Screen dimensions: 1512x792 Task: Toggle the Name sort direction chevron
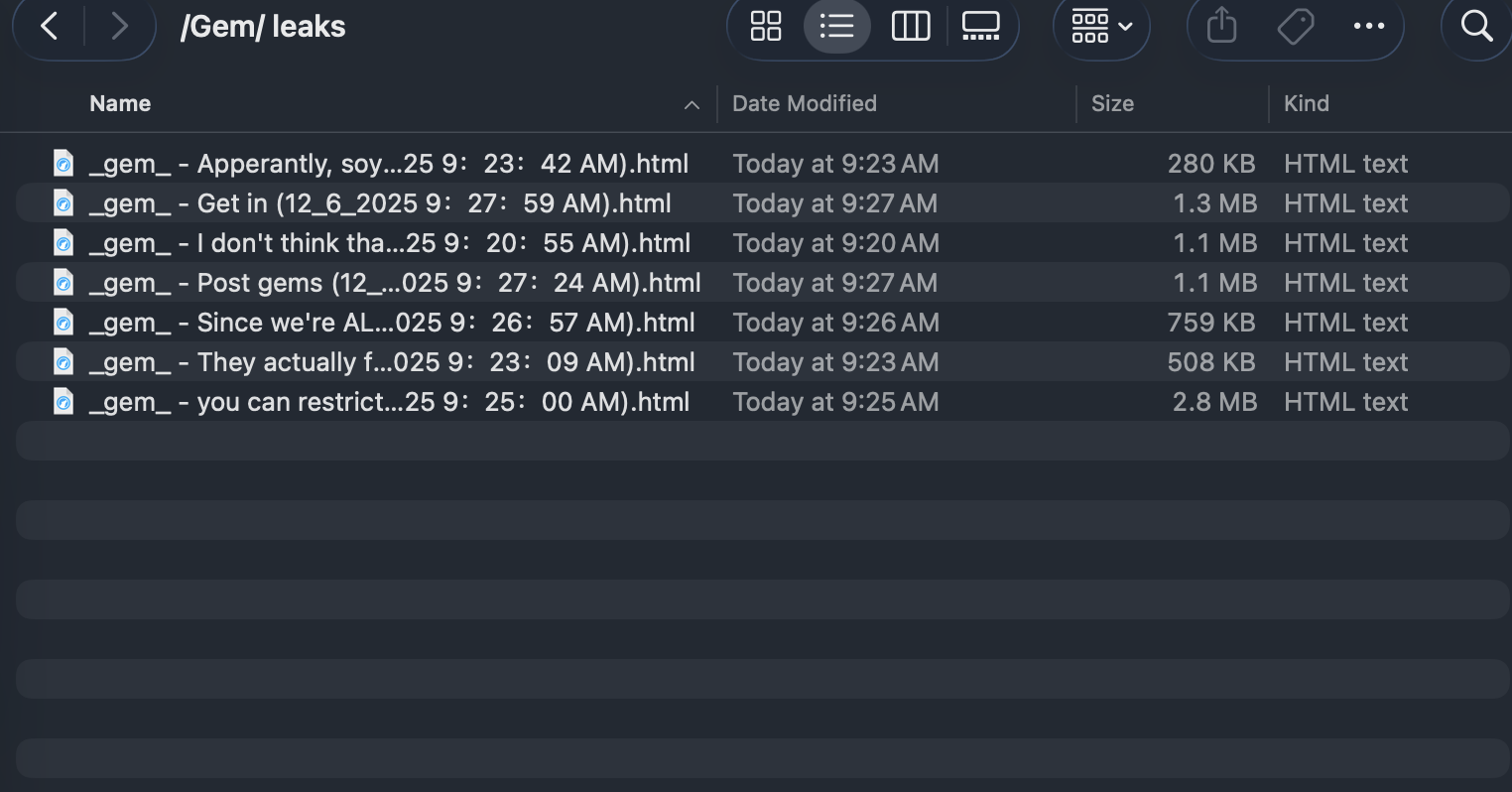pos(692,105)
